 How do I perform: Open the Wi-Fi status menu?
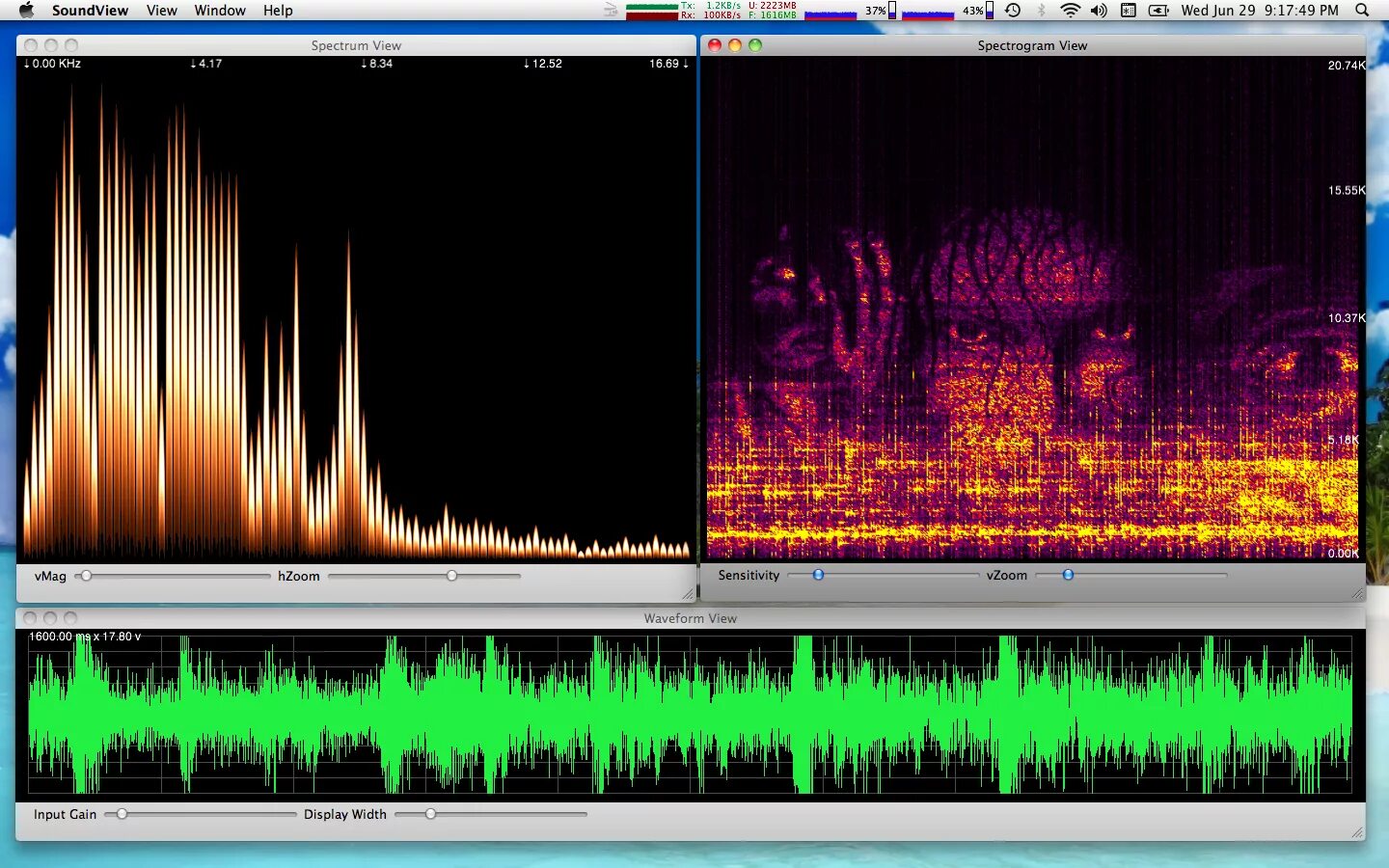1070,10
